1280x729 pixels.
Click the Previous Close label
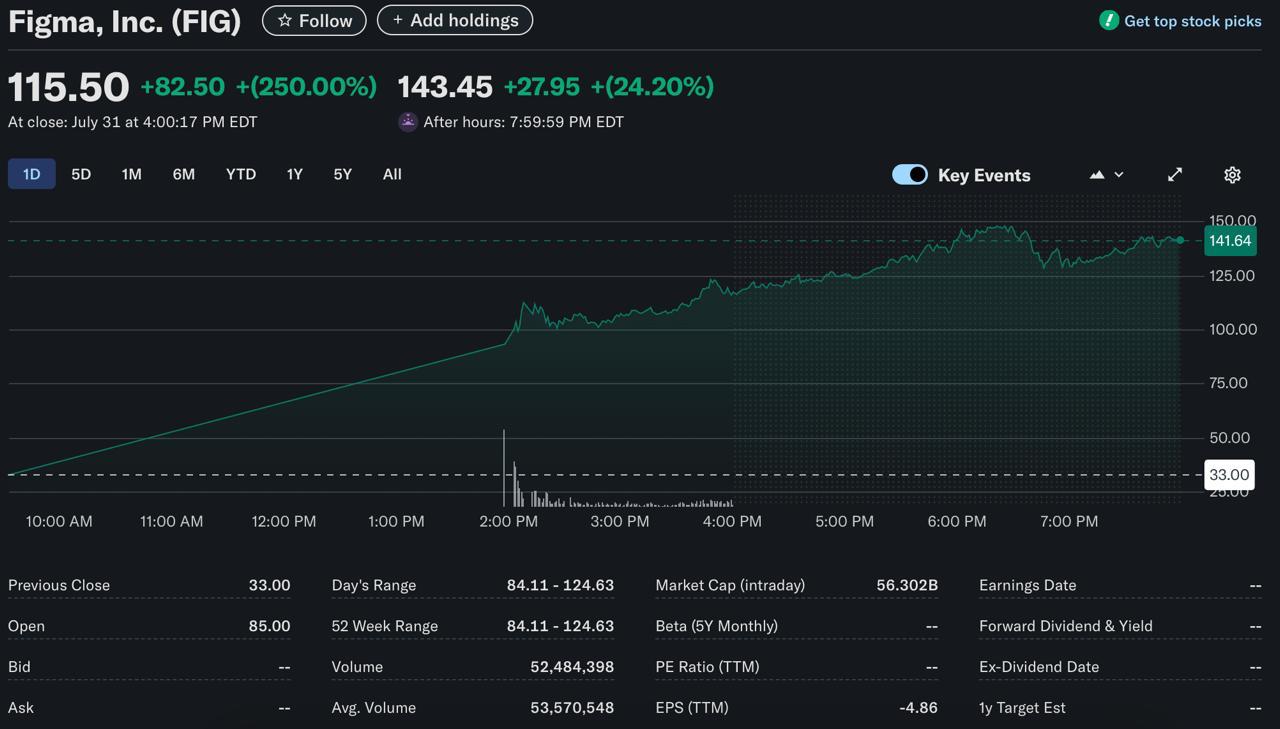(59, 585)
